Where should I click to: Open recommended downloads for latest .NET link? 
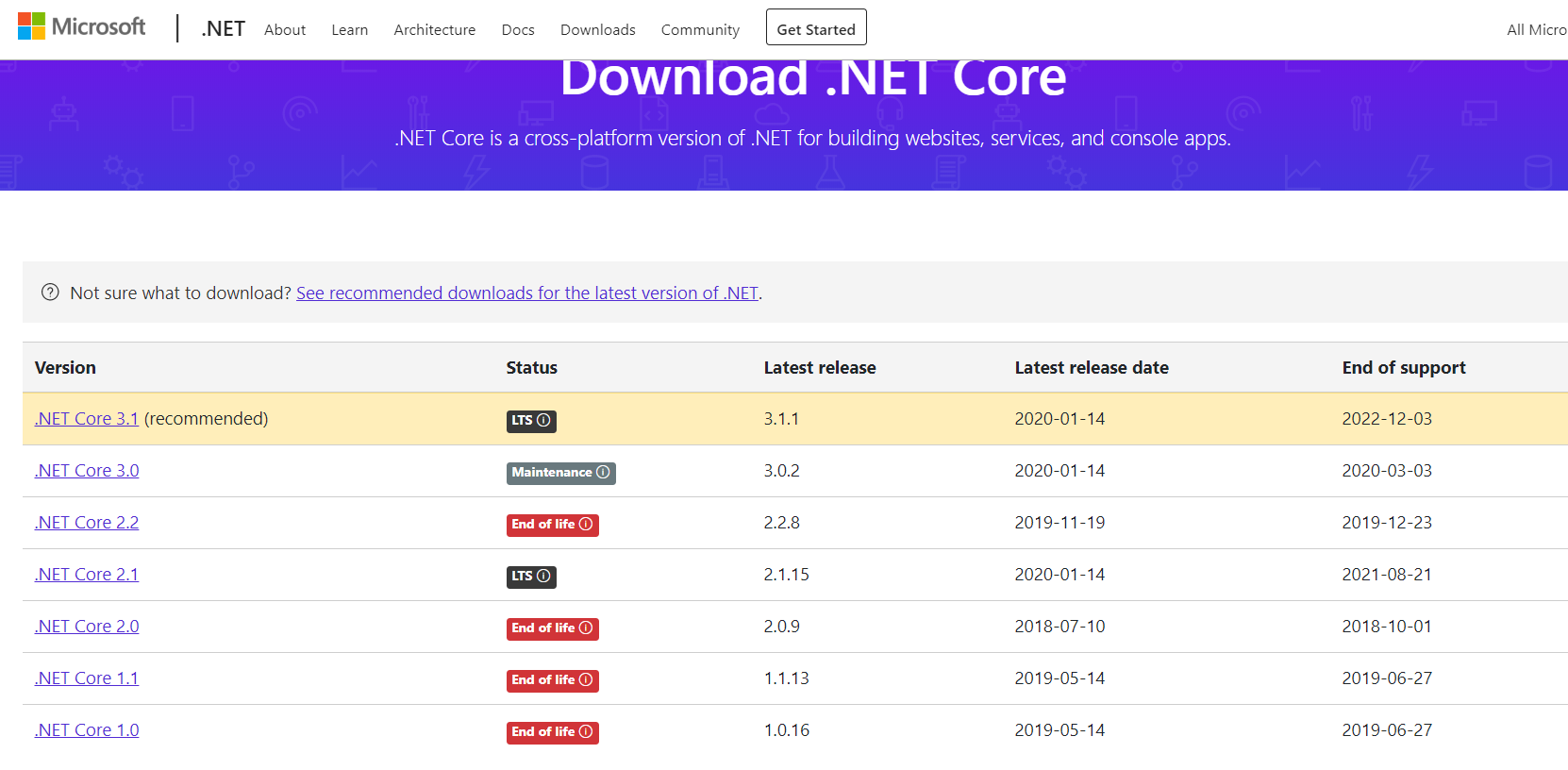[527, 293]
